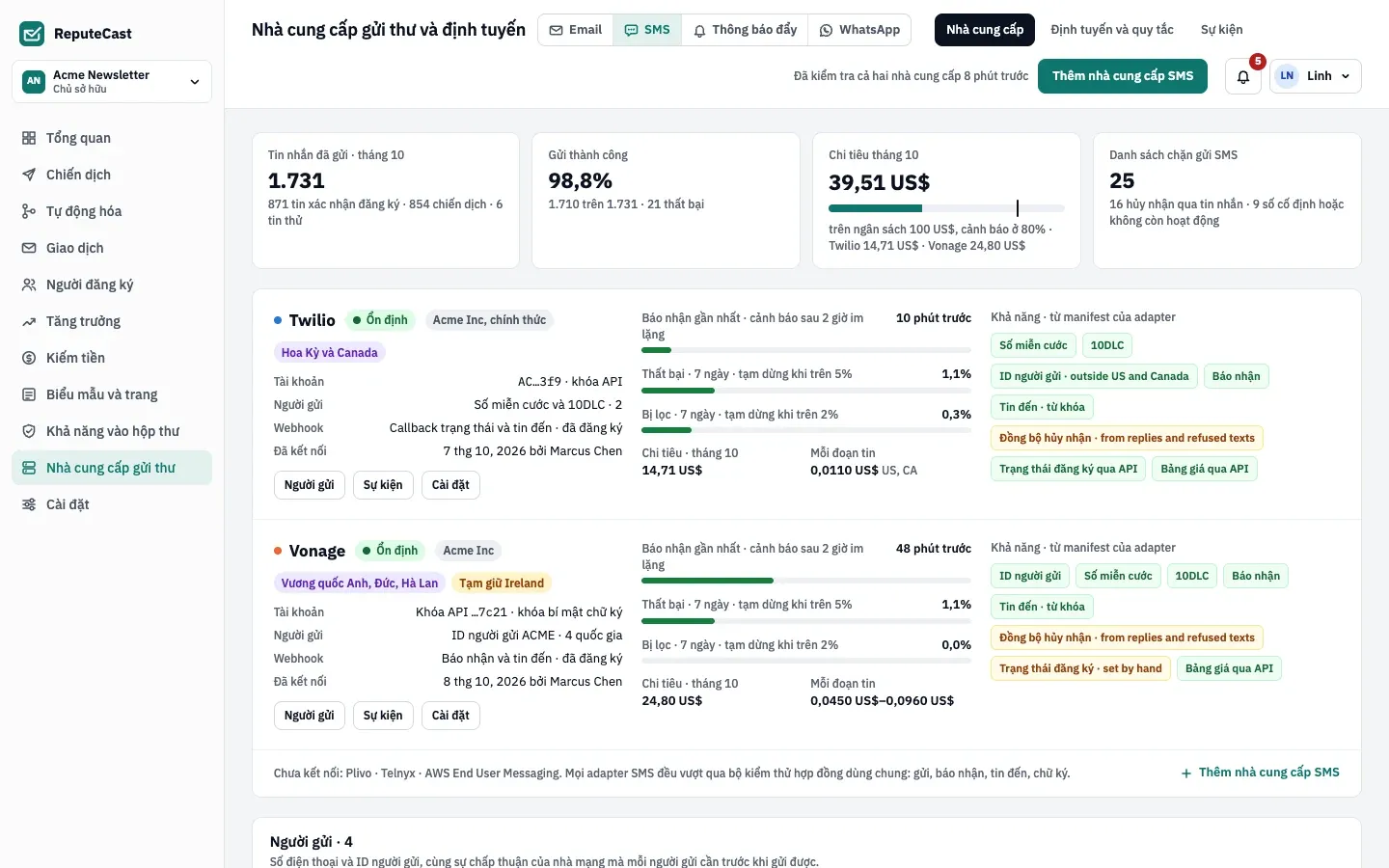Click the October spend budget progress bar
The width and height of the screenshot is (1389, 868).
coord(946,208)
